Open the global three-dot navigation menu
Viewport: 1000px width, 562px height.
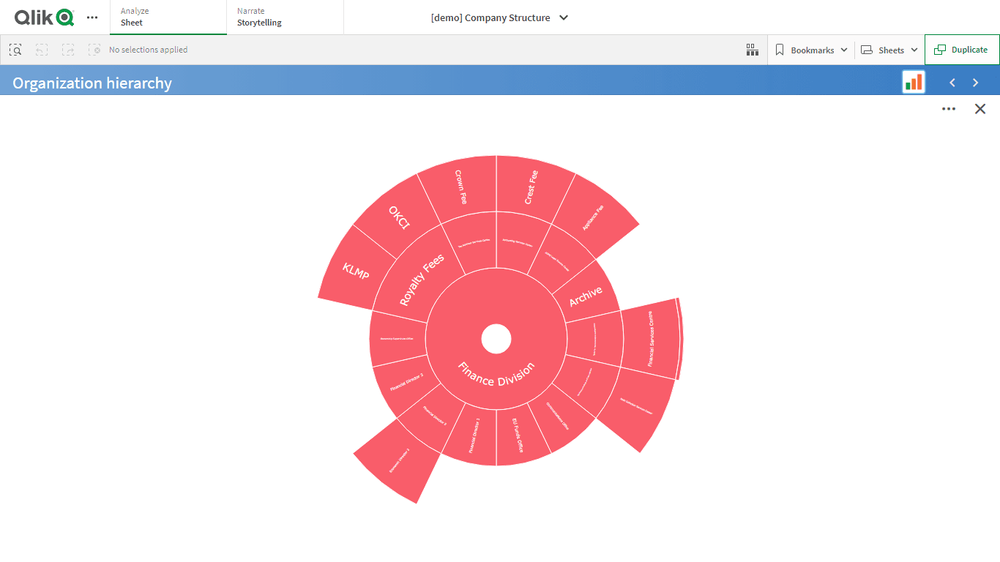(92, 18)
